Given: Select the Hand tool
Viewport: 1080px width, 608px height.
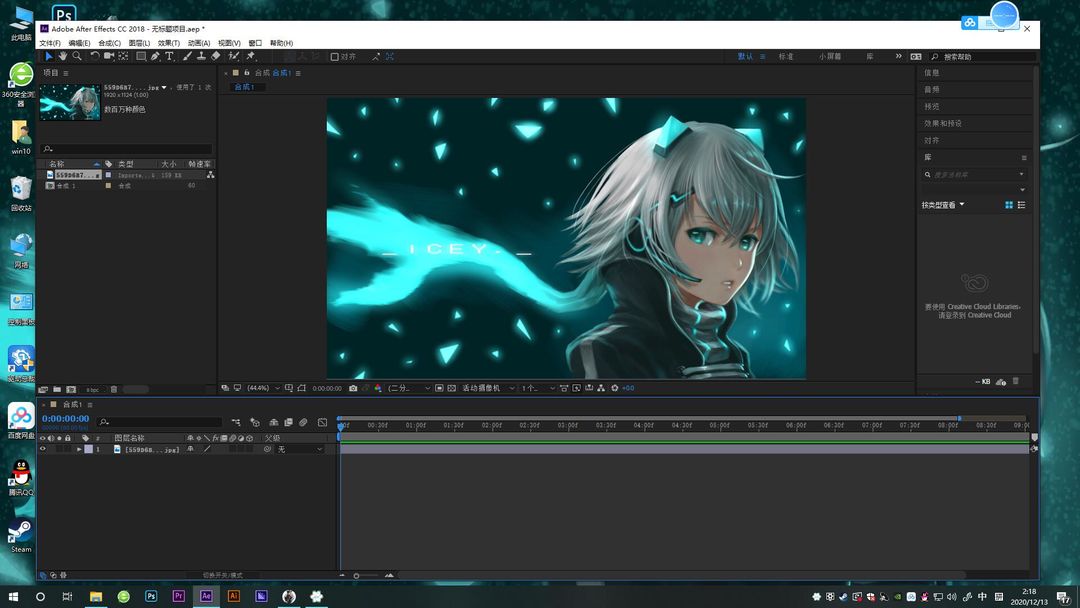Looking at the screenshot, I should point(63,56).
